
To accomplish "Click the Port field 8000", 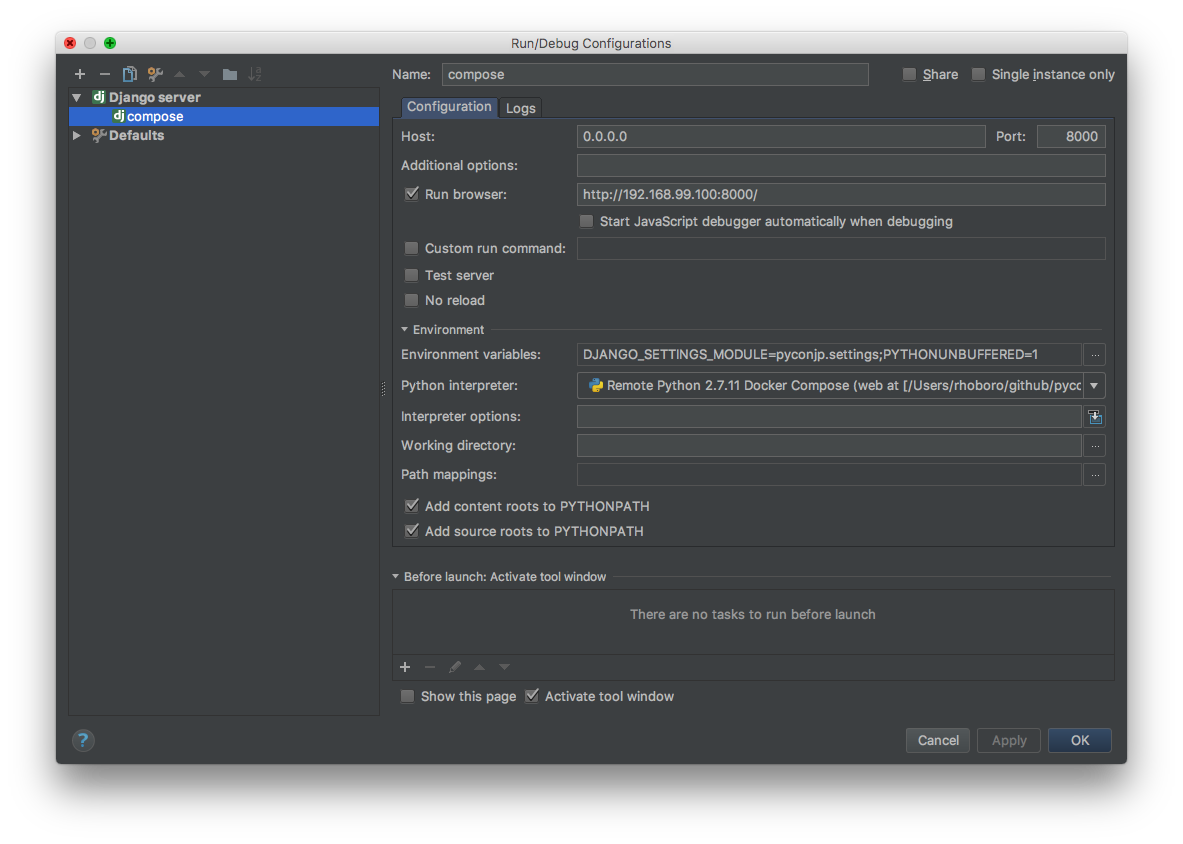I will [1071, 137].
